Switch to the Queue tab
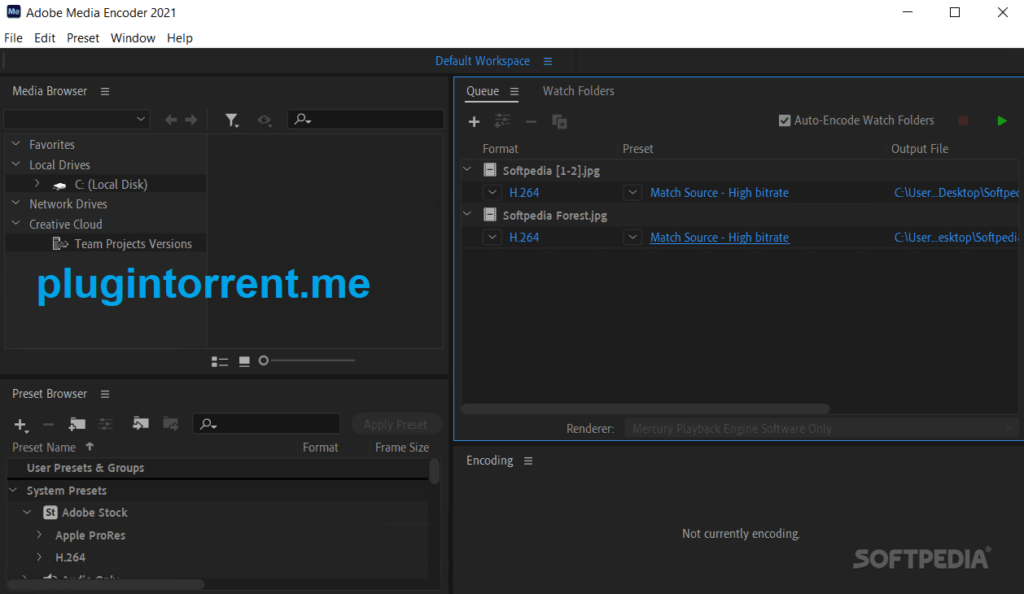Image resolution: width=1024 pixels, height=594 pixels. tap(483, 91)
